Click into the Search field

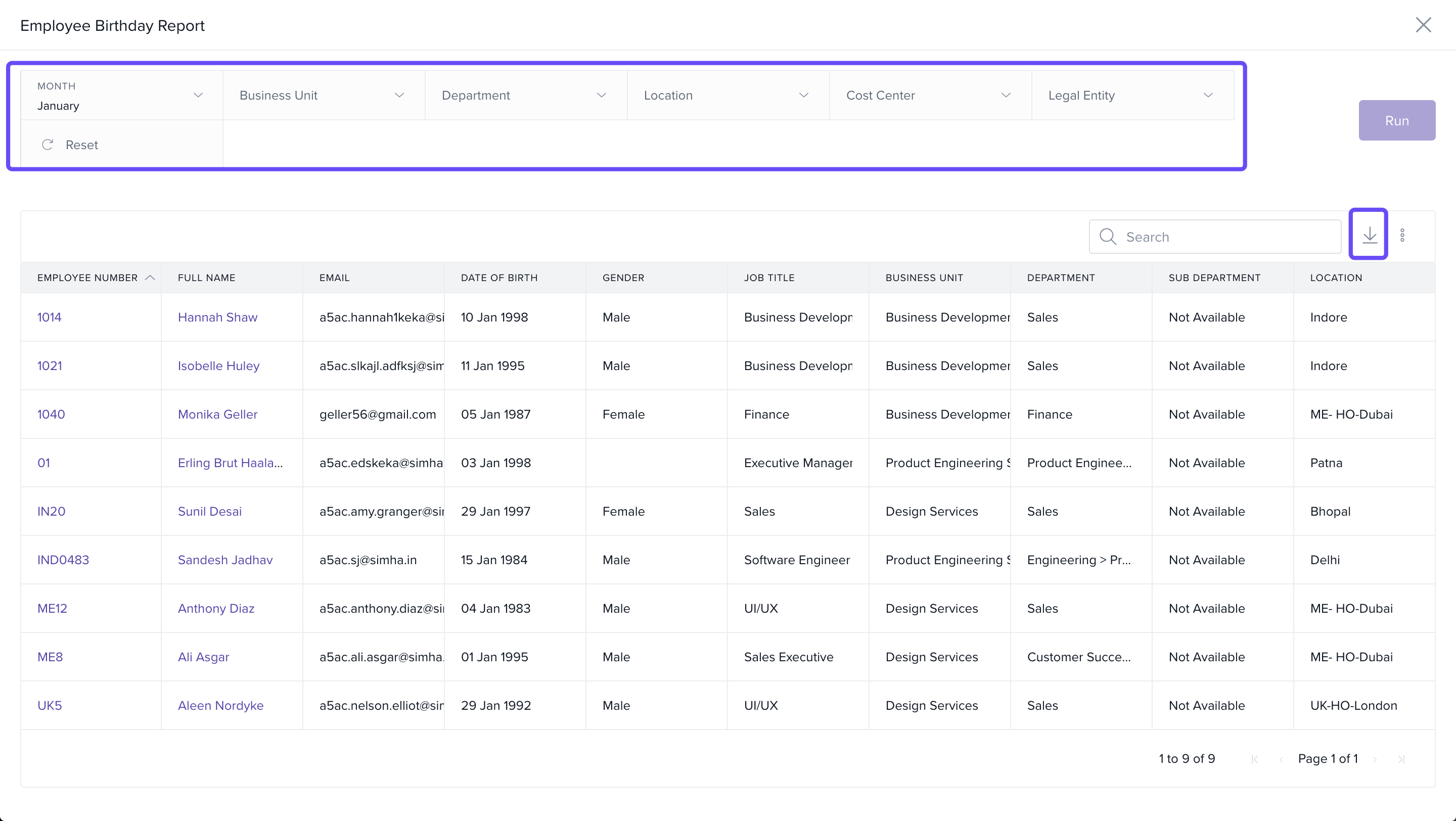click(1226, 237)
